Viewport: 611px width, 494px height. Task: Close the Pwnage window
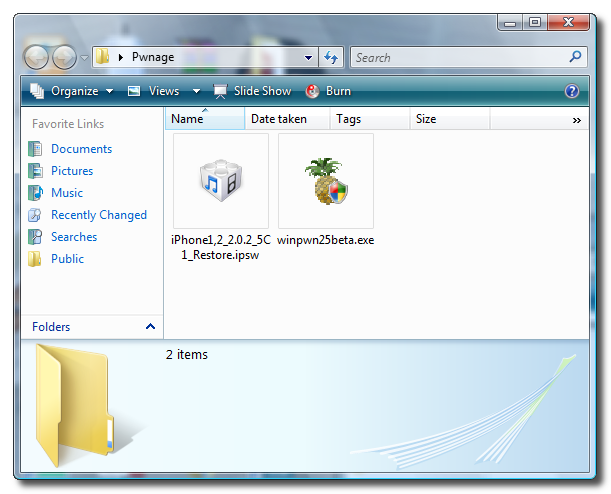pyautogui.click(x=568, y=23)
